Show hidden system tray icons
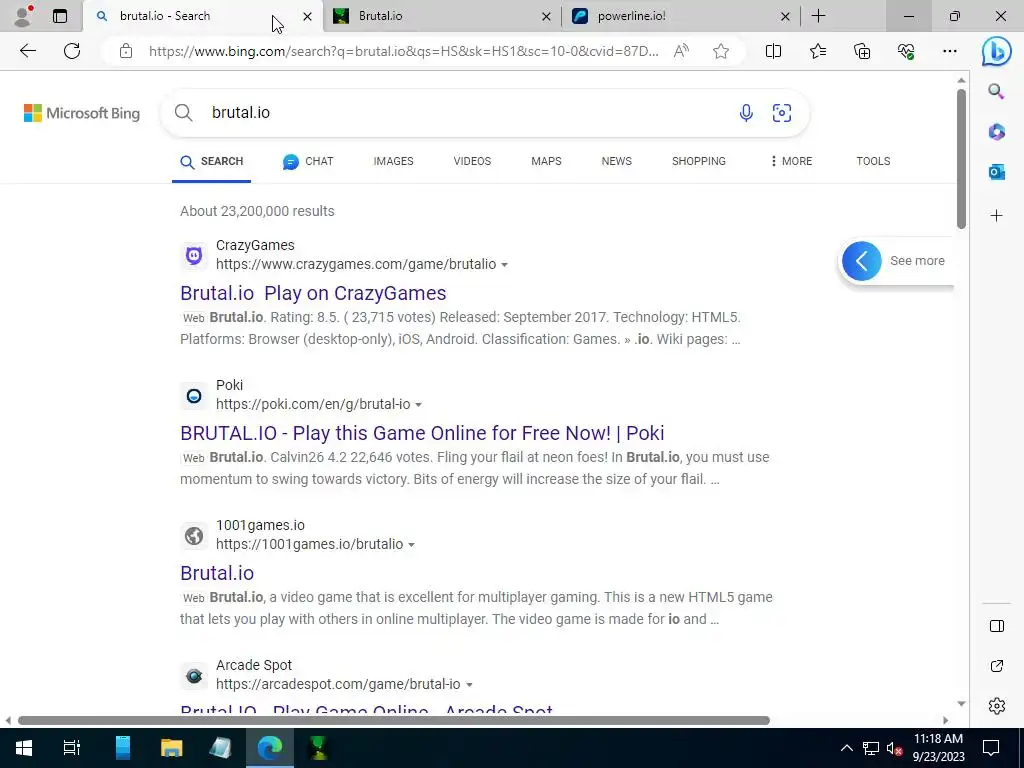Screen dimensions: 1024x768 846,748
